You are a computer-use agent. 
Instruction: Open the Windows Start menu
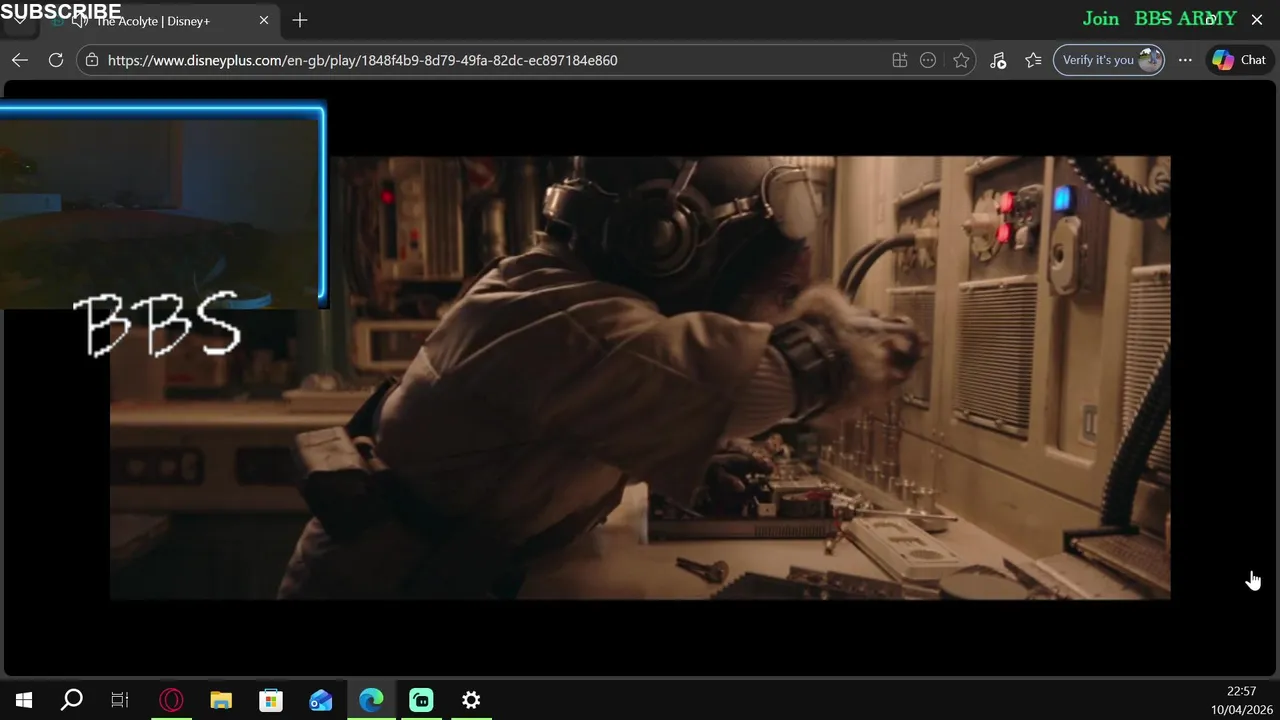(24, 700)
